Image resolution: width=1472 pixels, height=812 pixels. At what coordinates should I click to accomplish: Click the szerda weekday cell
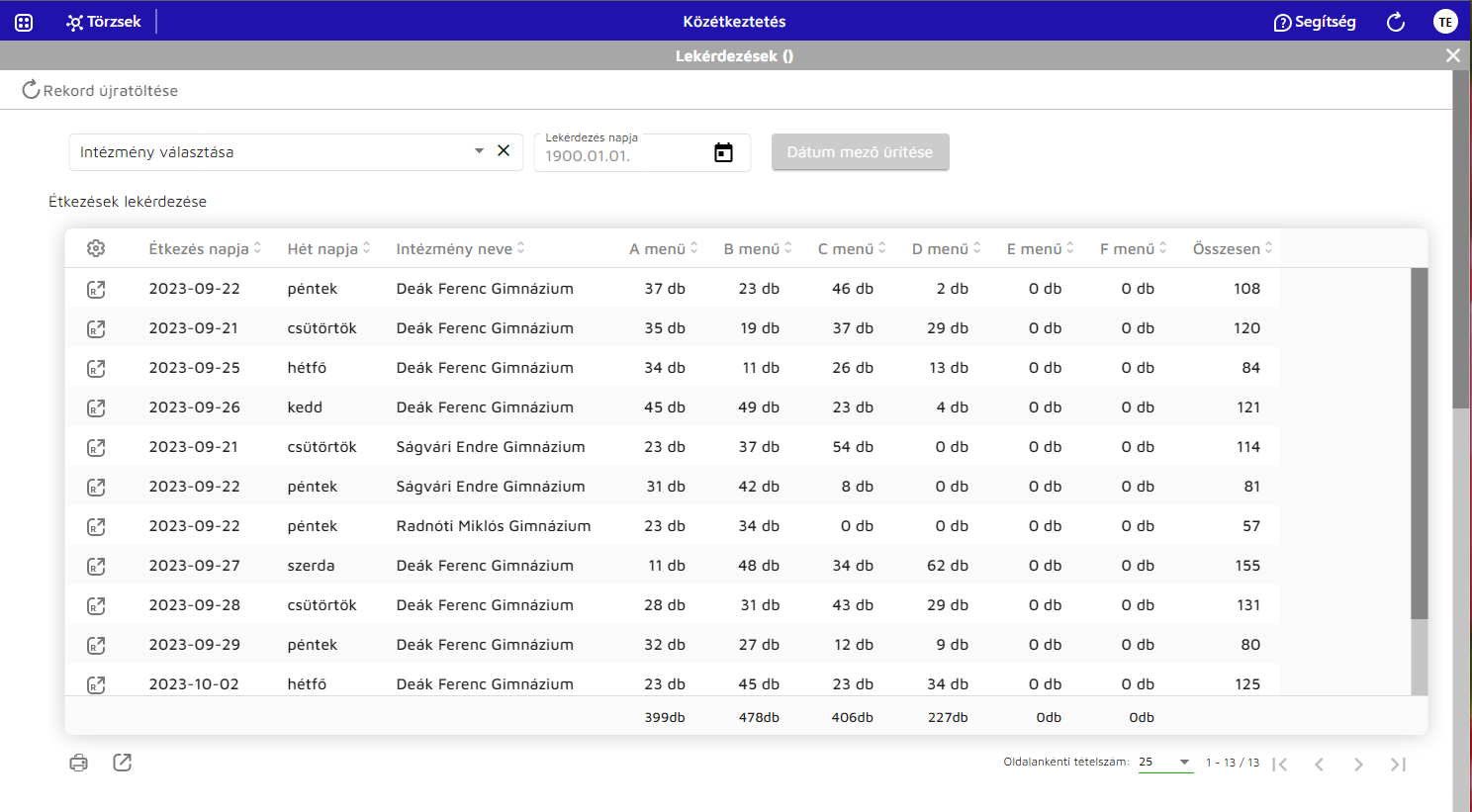(x=311, y=566)
